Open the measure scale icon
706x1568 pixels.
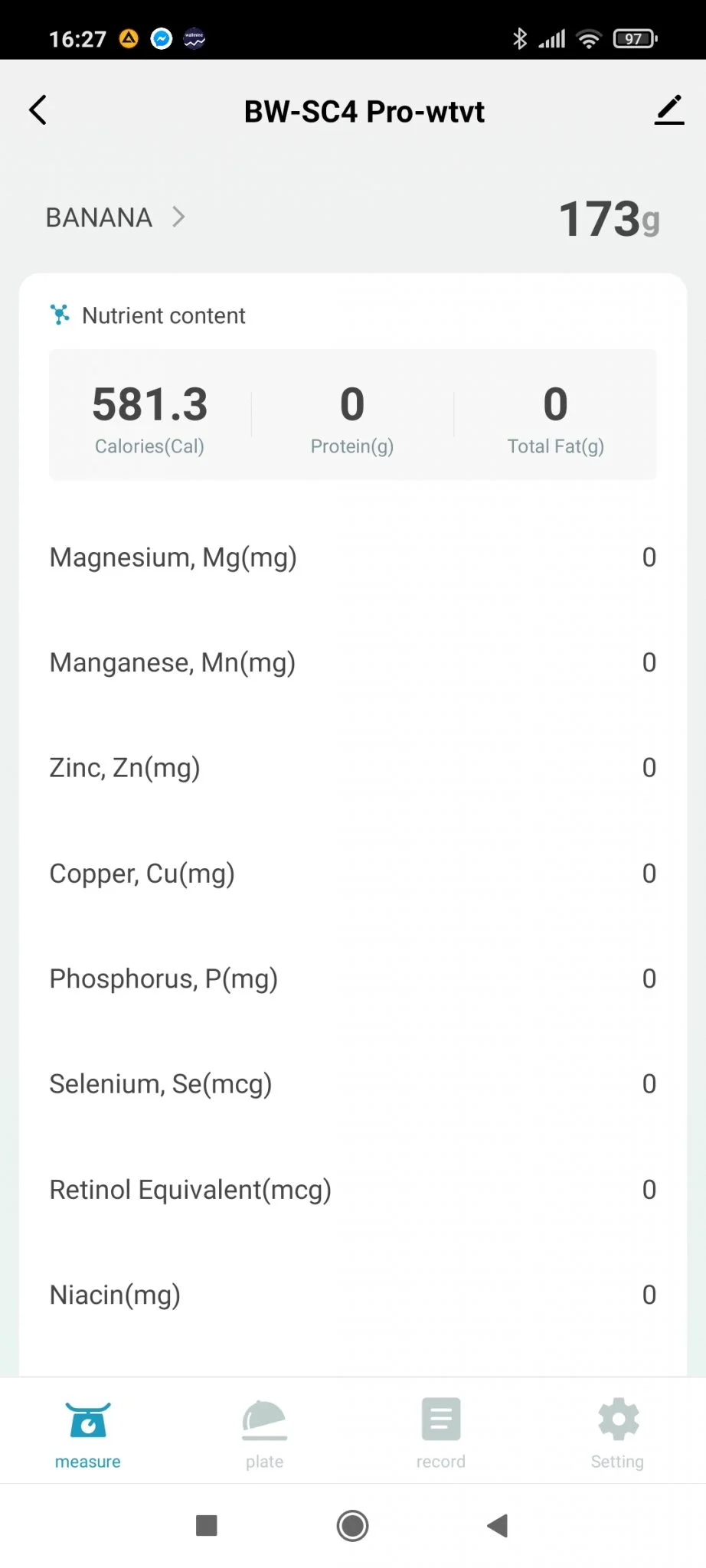click(88, 1419)
